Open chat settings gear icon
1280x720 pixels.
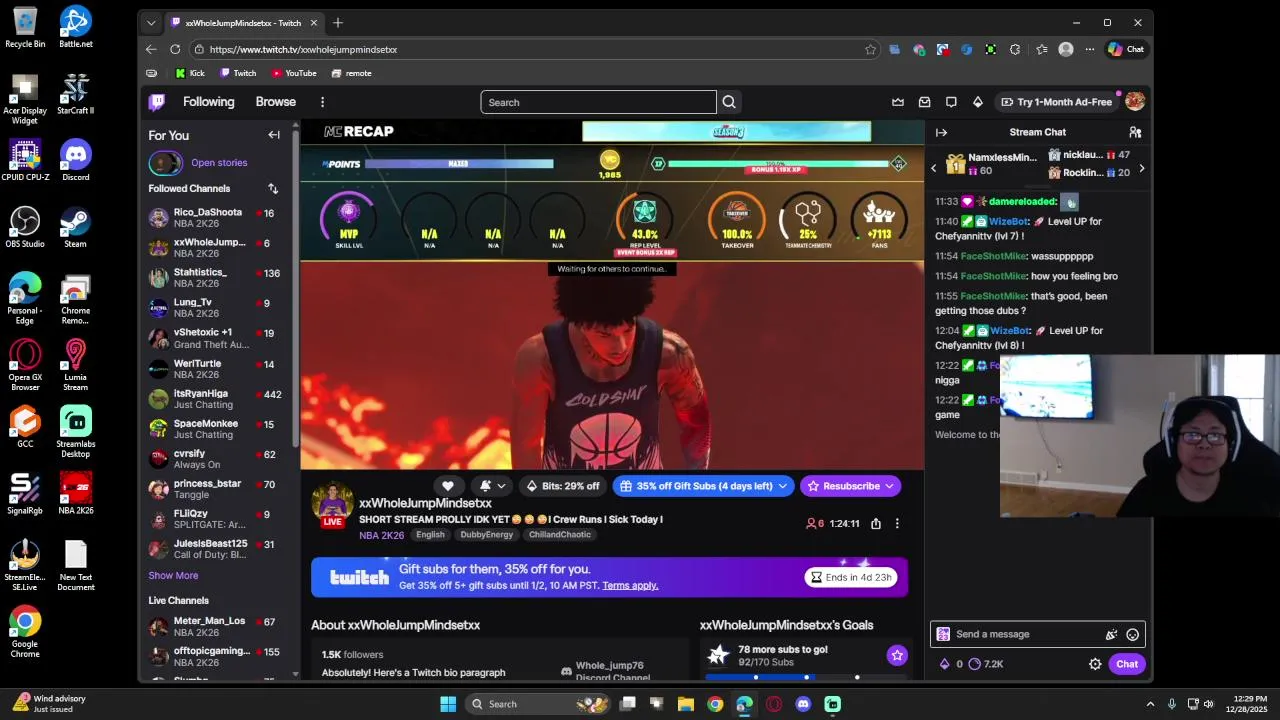point(1095,664)
